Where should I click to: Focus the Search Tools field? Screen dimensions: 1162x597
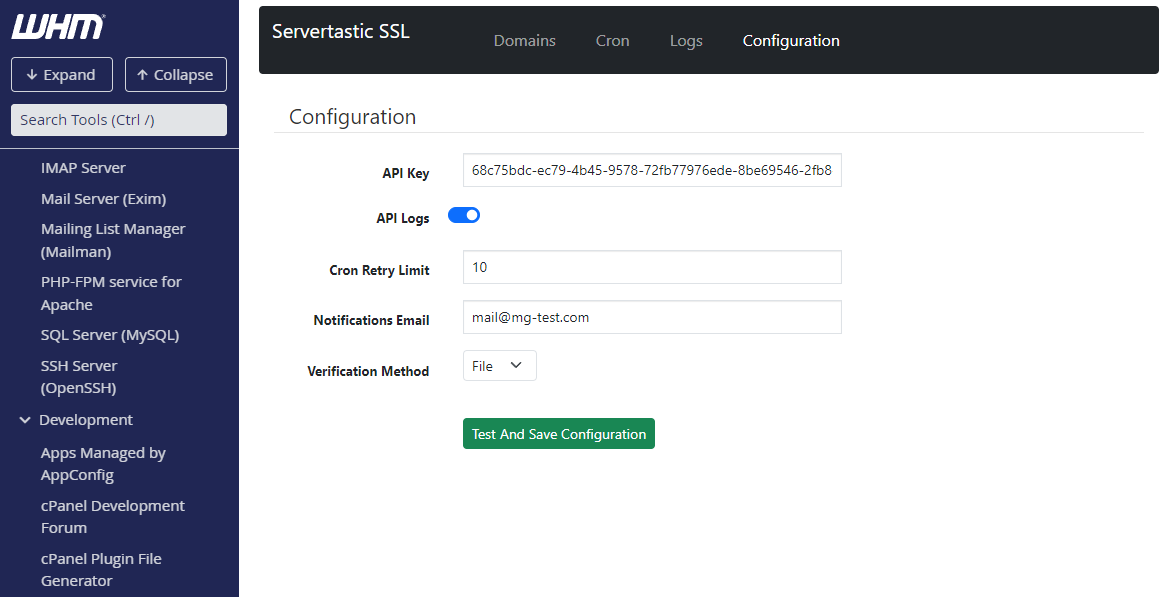119,120
